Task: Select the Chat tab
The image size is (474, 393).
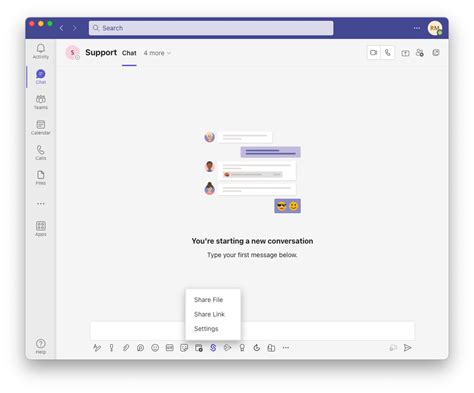Action: point(129,53)
